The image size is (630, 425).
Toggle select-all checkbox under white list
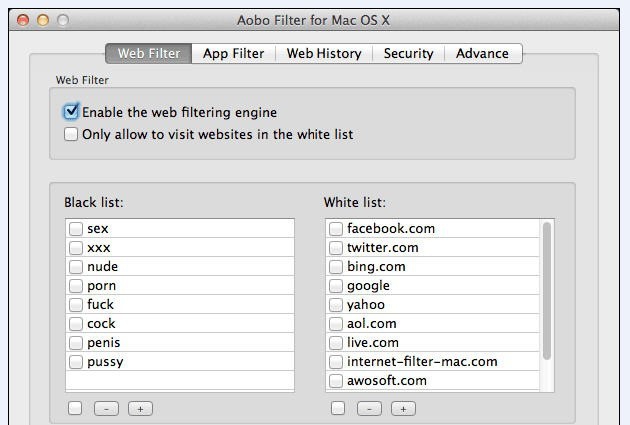pyautogui.click(x=338, y=408)
